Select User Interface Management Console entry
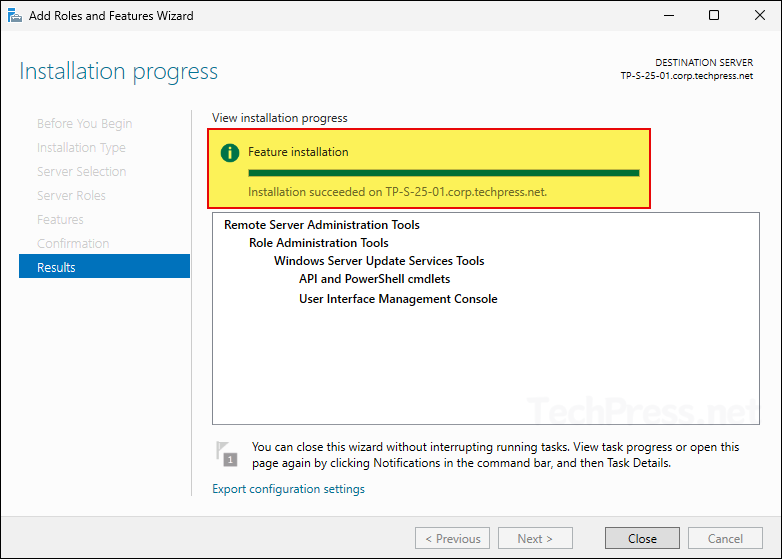The width and height of the screenshot is (782, 559). click(397, 298)
